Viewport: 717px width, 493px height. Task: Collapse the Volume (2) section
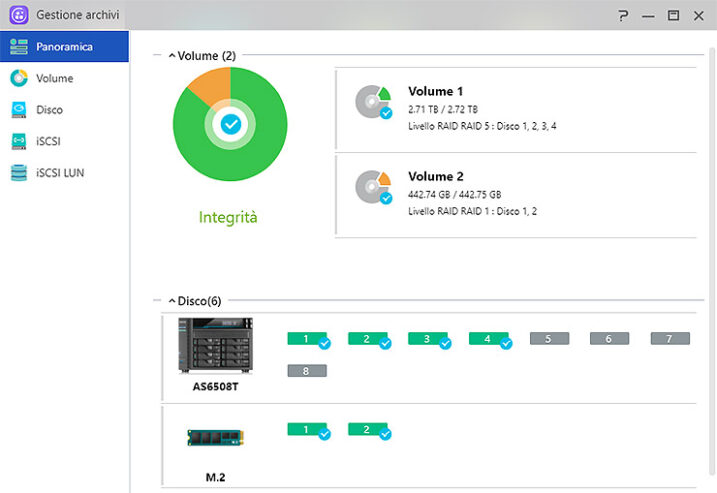pos(172,56)
